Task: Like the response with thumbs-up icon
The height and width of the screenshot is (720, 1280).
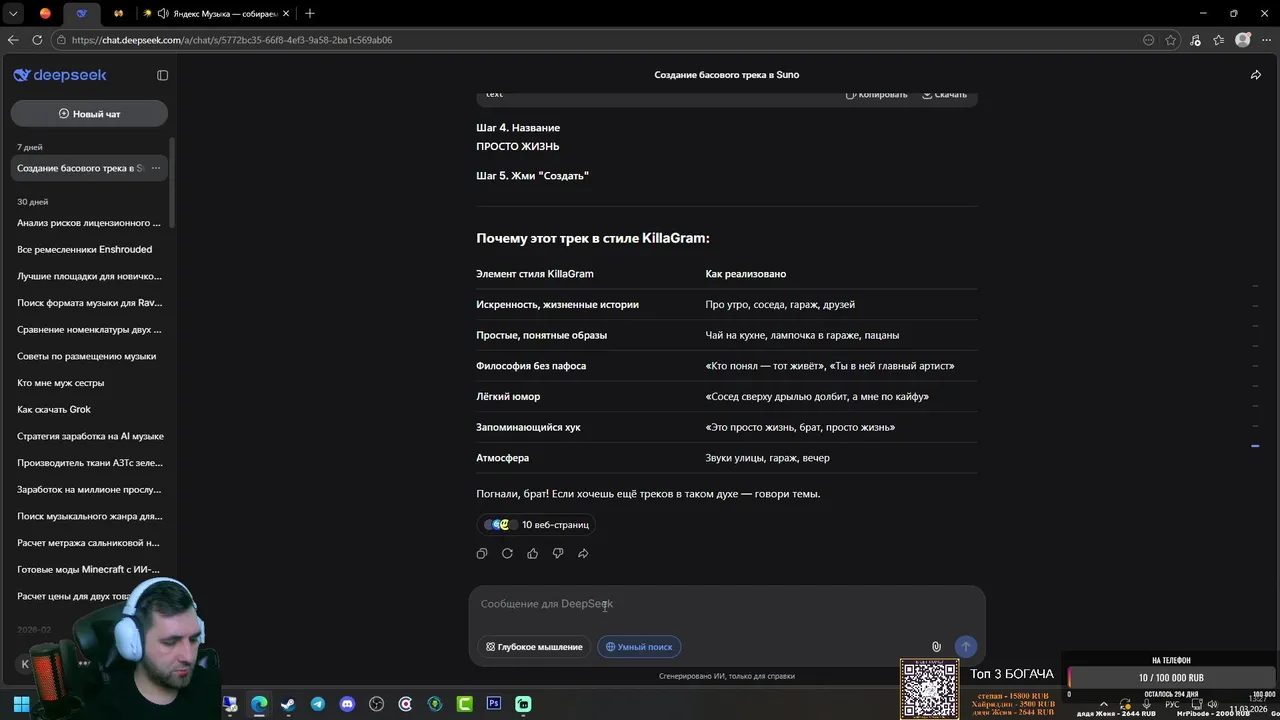Action: click(x=532, y=553)
